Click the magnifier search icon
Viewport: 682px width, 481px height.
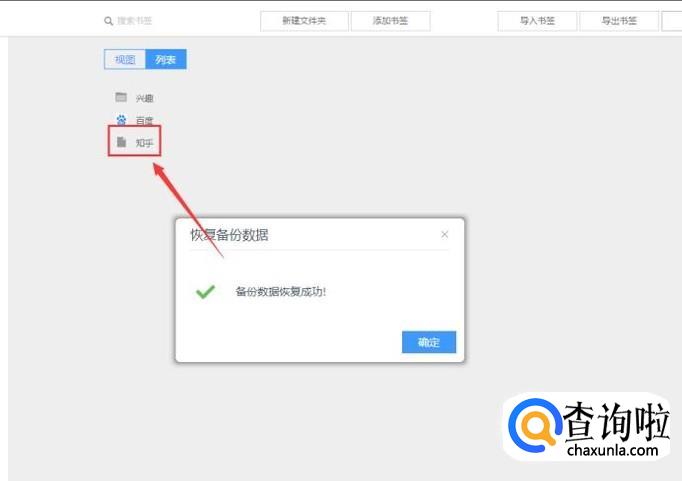pos(108,21)
